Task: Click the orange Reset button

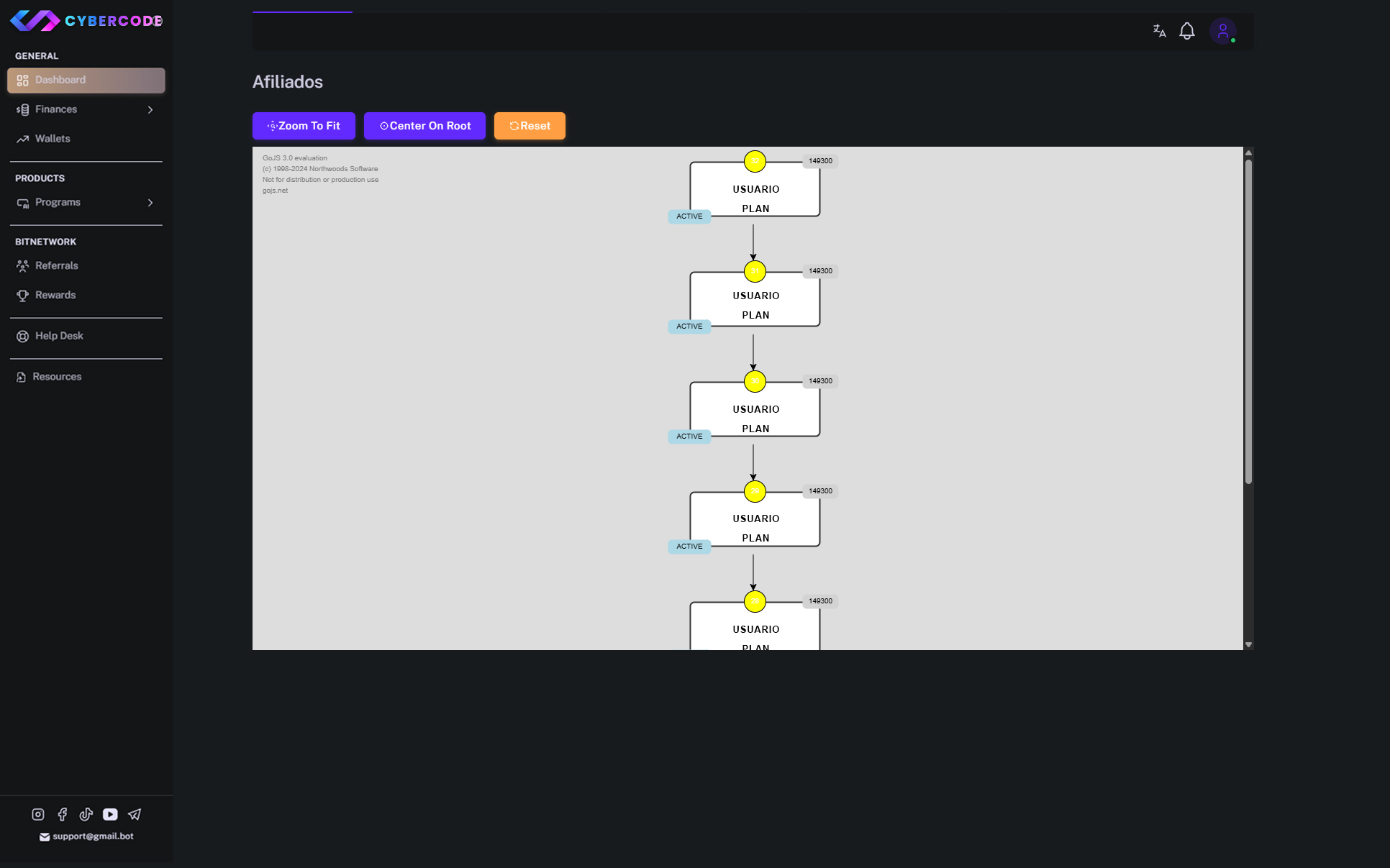Action: pyautogui.click(x=530, y=126)
